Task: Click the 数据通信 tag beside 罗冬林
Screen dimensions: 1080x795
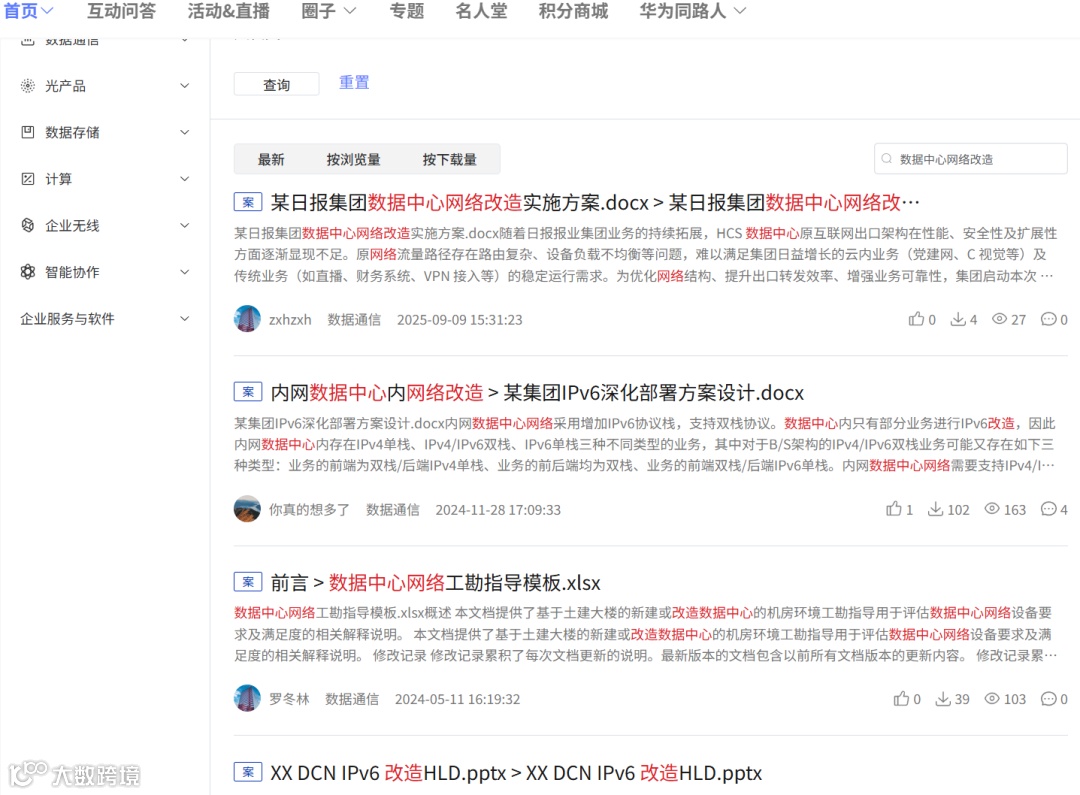Action: (352, 699)
